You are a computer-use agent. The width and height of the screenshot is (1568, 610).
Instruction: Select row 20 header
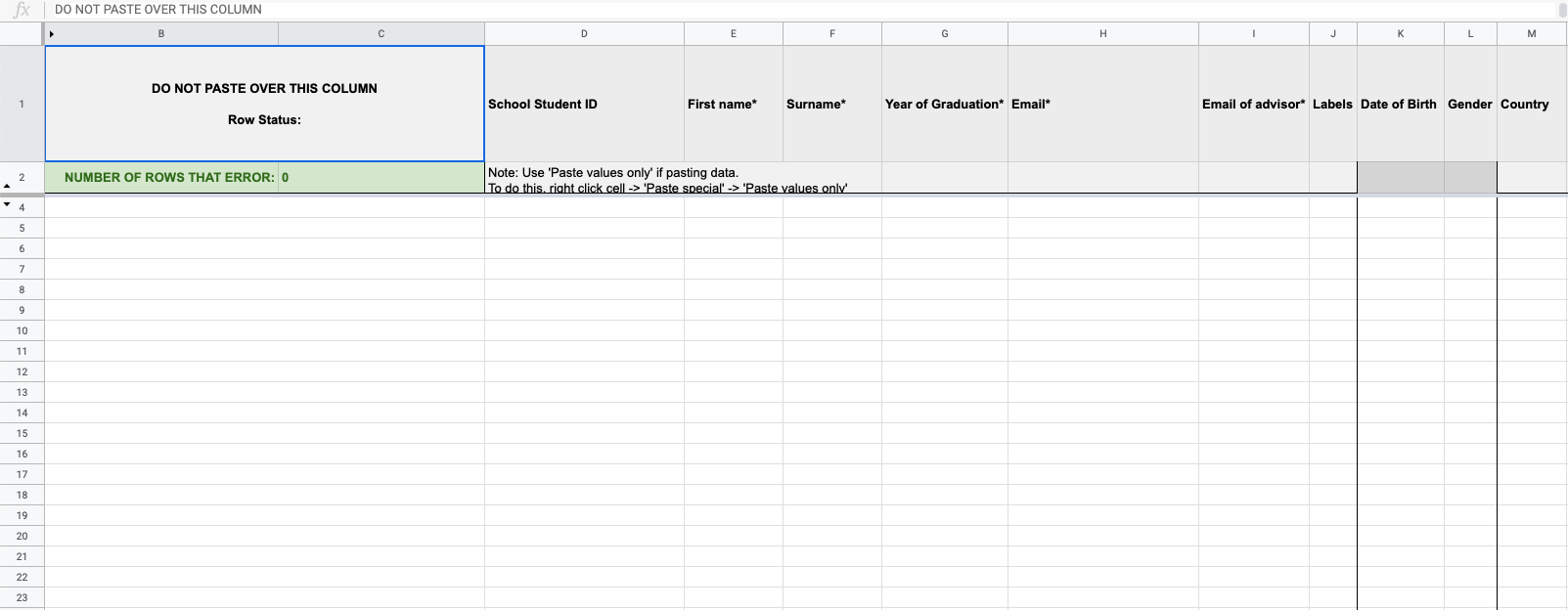22,536
